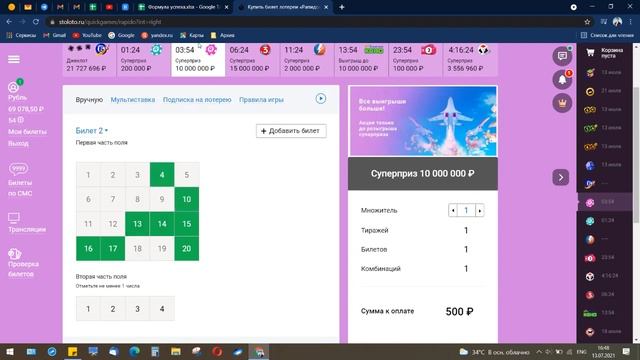
Task: Click the user profile icon in sidebar
Action: [13, 87]
